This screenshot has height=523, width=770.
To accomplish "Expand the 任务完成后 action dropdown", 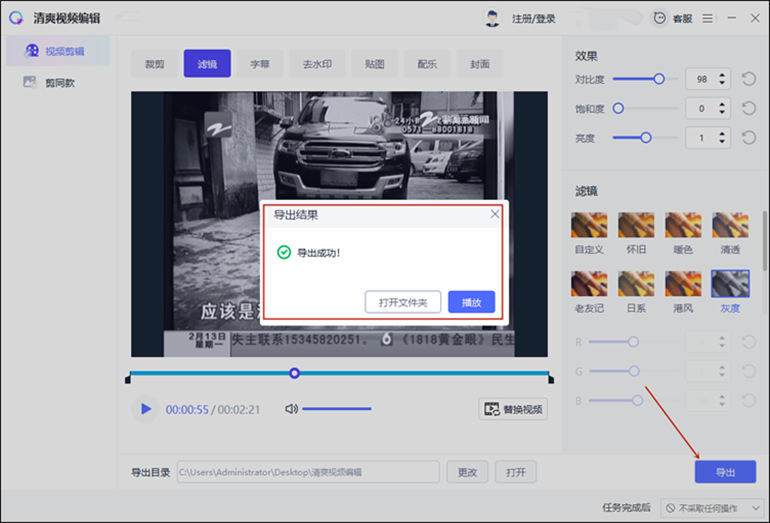I will (712, 508).
